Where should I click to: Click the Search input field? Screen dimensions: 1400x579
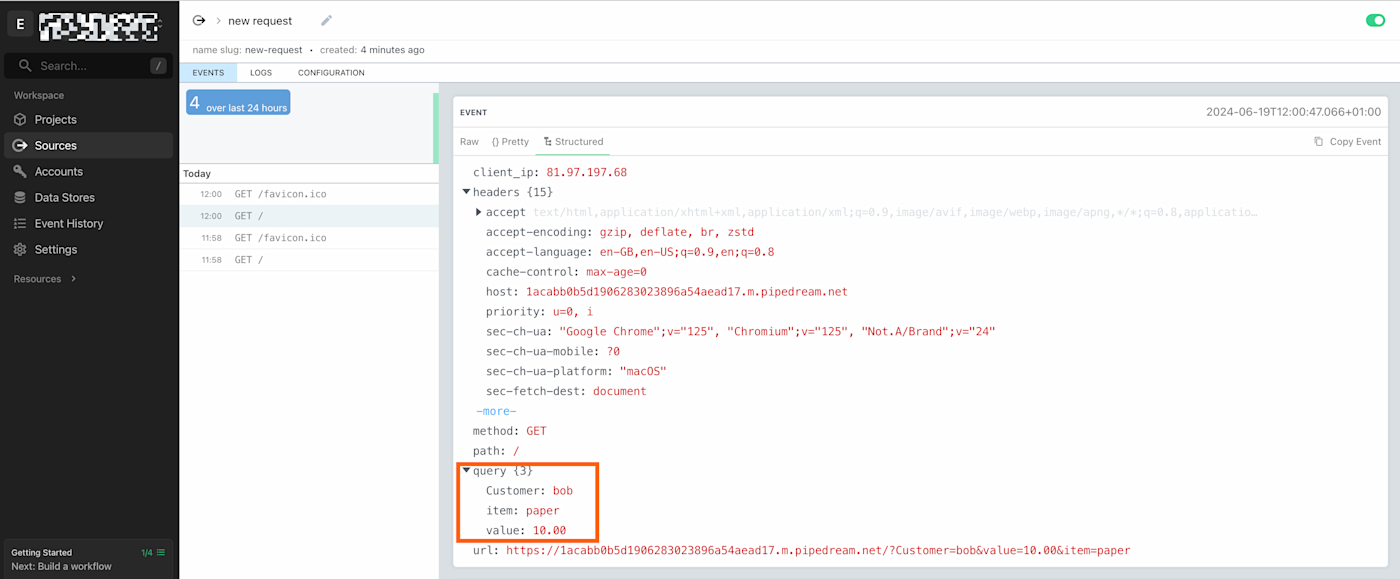[89, 66]
